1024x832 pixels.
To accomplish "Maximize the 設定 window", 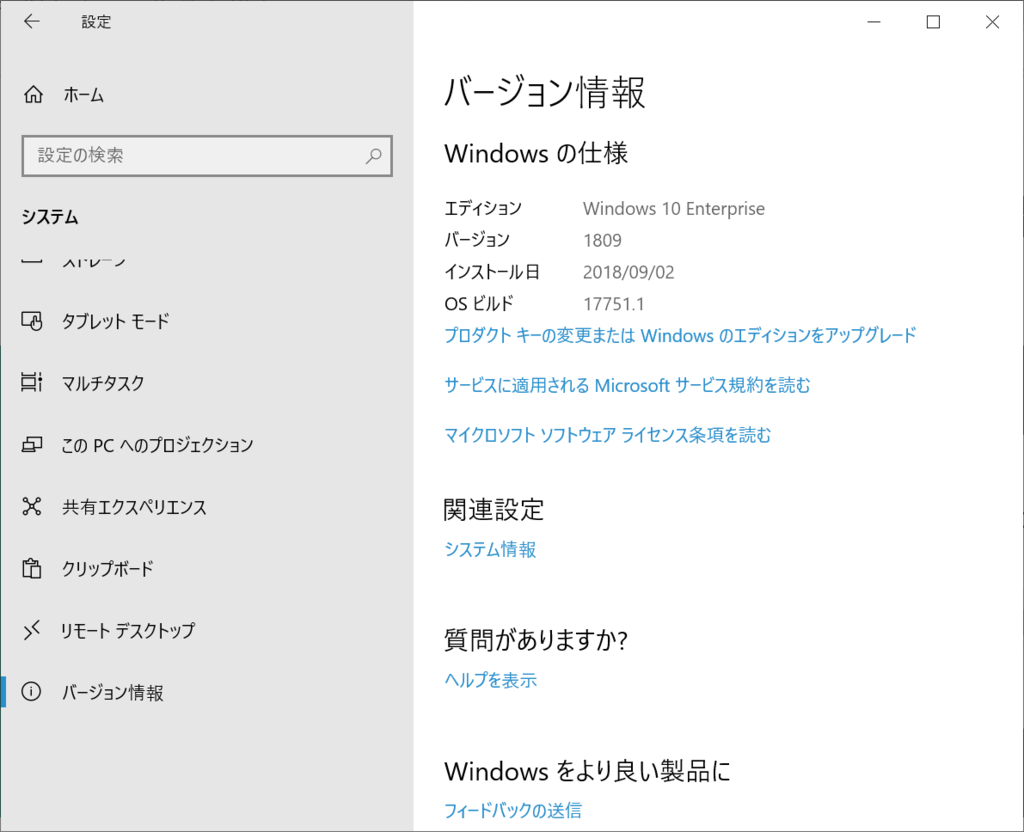I will pos(933,22).
